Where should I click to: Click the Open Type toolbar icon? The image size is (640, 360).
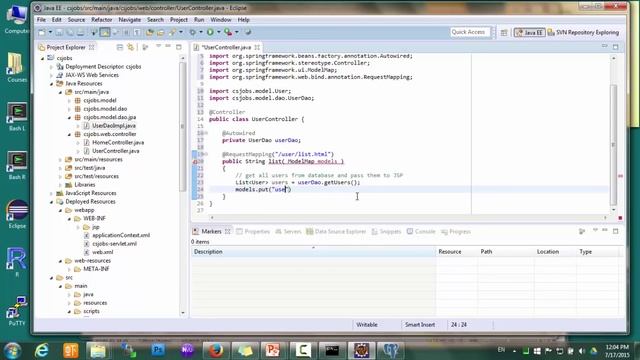coord(150,32)
